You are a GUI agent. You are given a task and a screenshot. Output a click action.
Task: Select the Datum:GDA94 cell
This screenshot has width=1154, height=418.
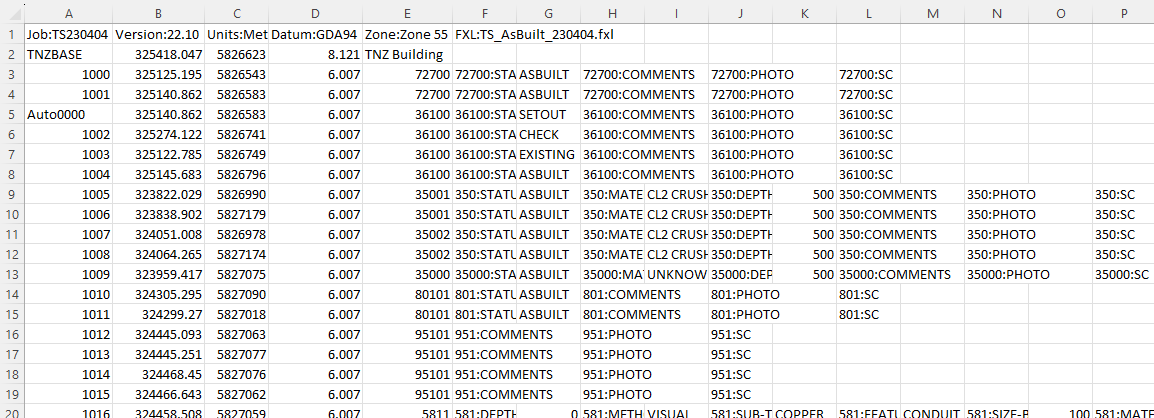click(315, 34)
